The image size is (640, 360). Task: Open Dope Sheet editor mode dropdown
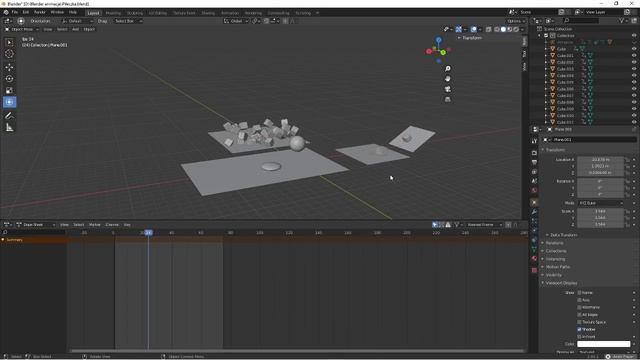[x=36, y=225]
